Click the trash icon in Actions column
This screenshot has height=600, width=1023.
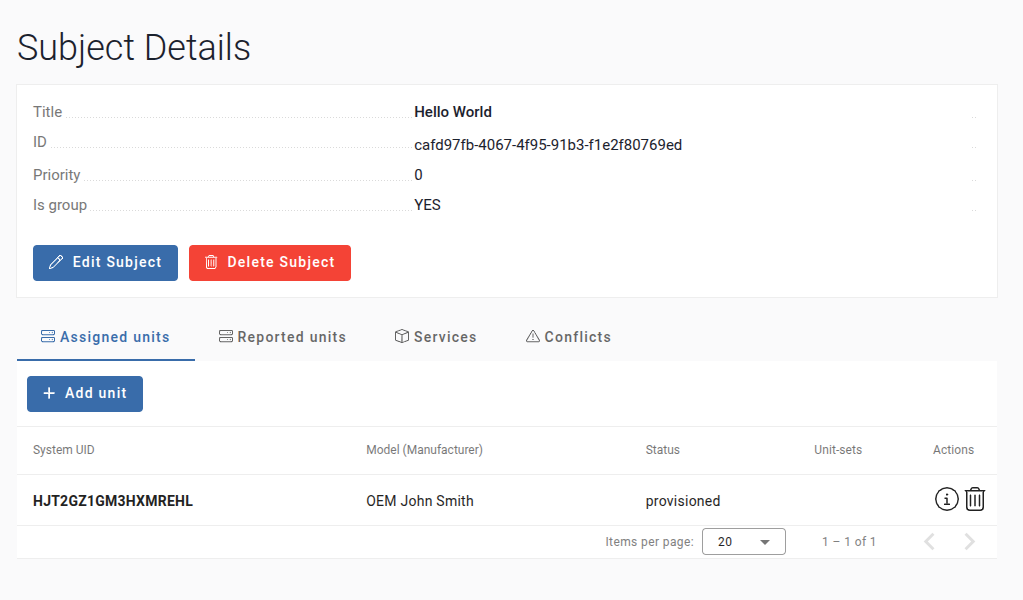point(975,499)
